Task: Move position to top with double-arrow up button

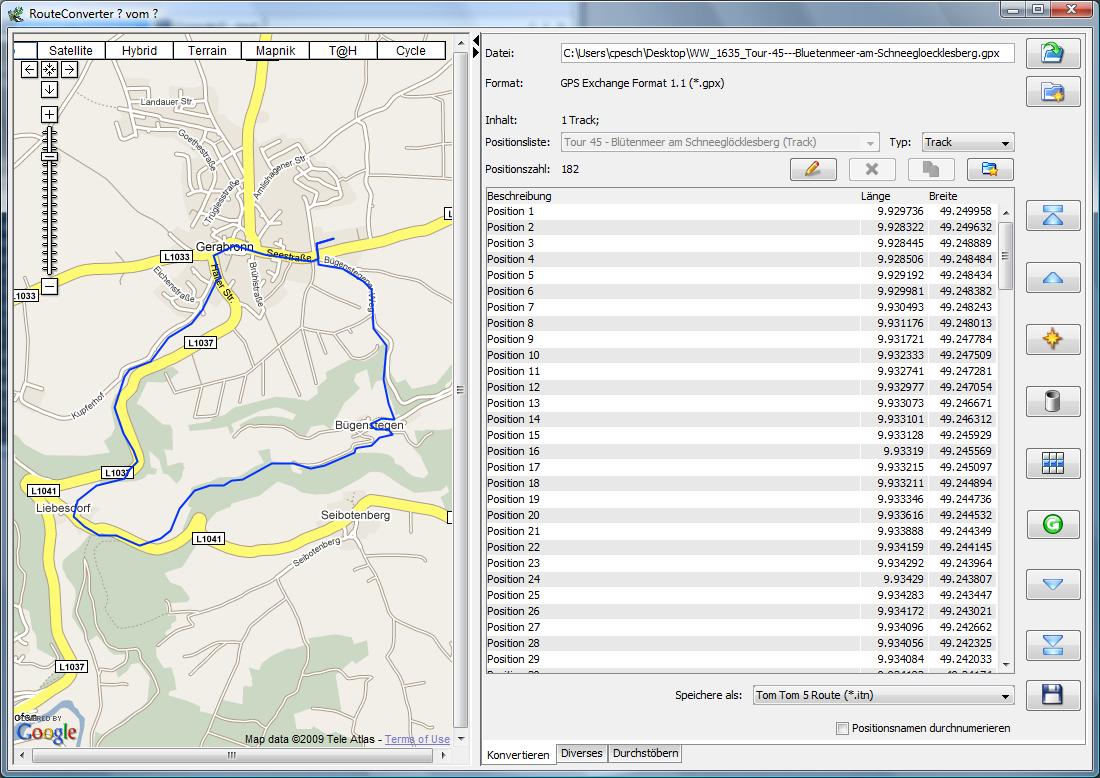Action: pos(1052,215)
